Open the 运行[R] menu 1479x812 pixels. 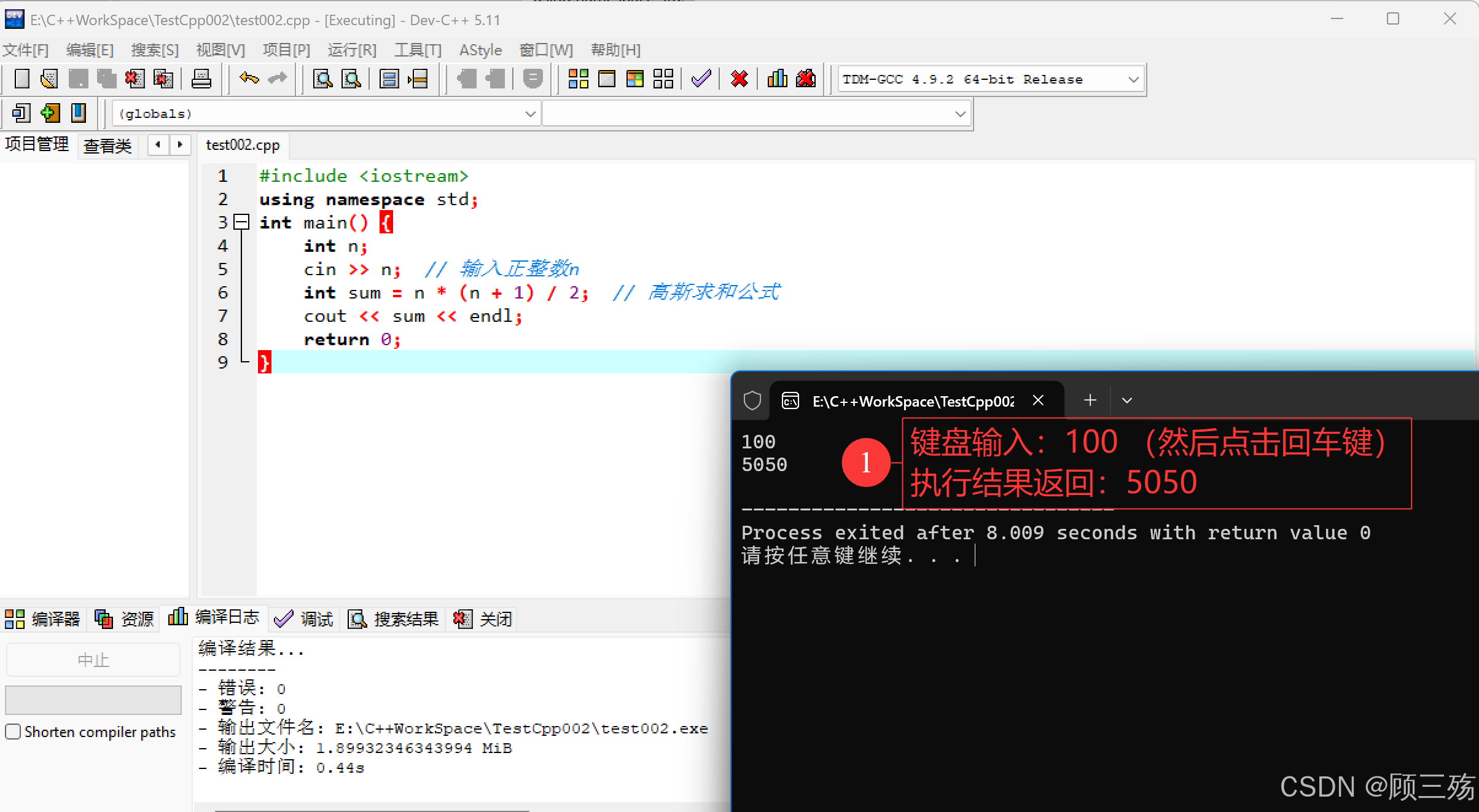click(351, 50)
